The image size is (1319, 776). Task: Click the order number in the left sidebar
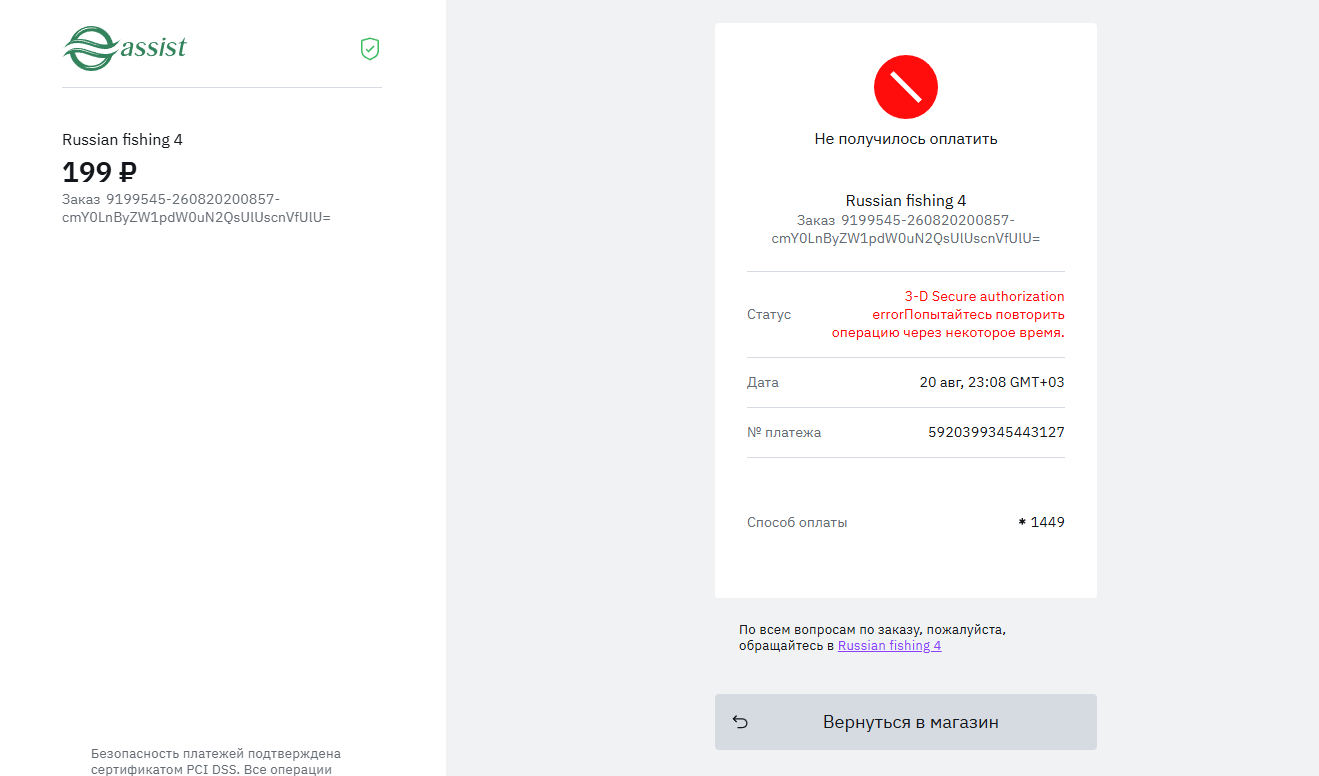[x=196, y=208]
